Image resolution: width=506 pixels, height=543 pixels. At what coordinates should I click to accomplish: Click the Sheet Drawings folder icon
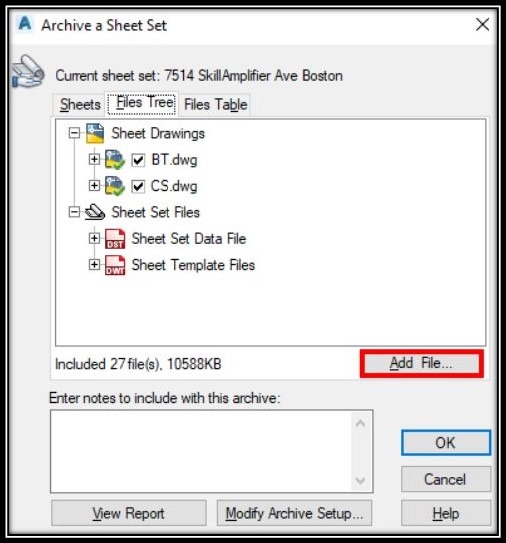[x=95, y=133]
